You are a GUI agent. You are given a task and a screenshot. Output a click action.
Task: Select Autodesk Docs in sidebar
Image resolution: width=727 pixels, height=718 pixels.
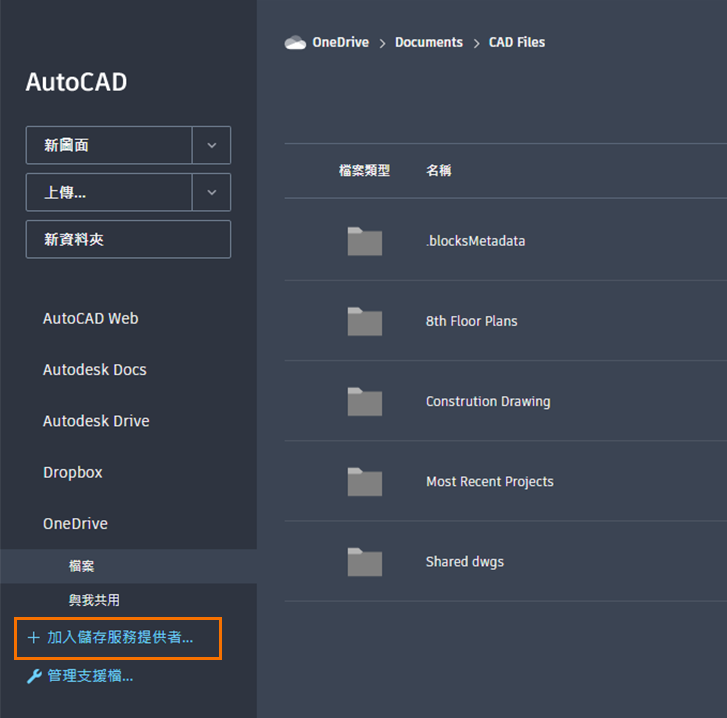coord(95,370)
